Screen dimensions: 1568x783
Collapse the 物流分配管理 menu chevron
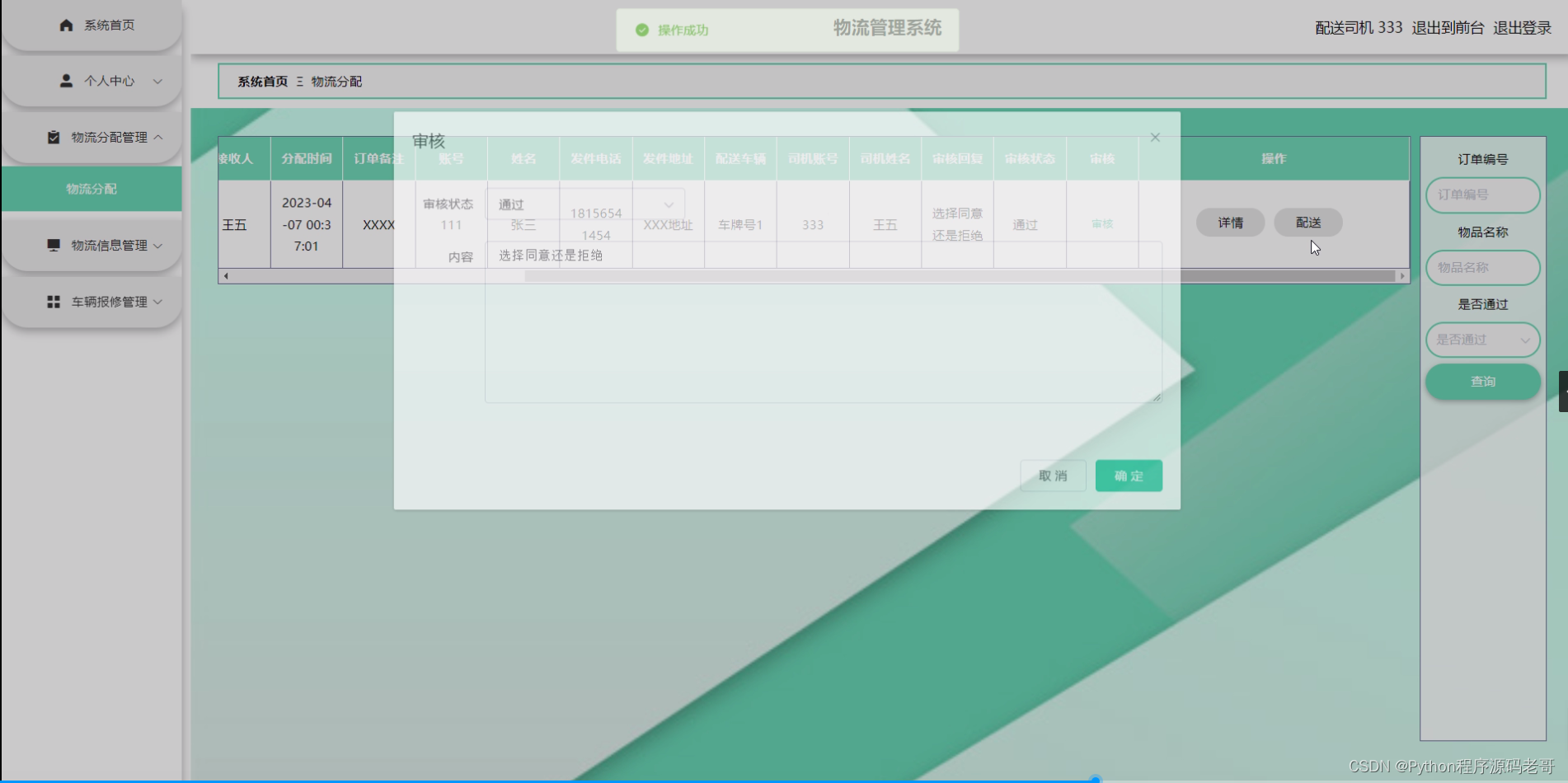pos(157,137)
